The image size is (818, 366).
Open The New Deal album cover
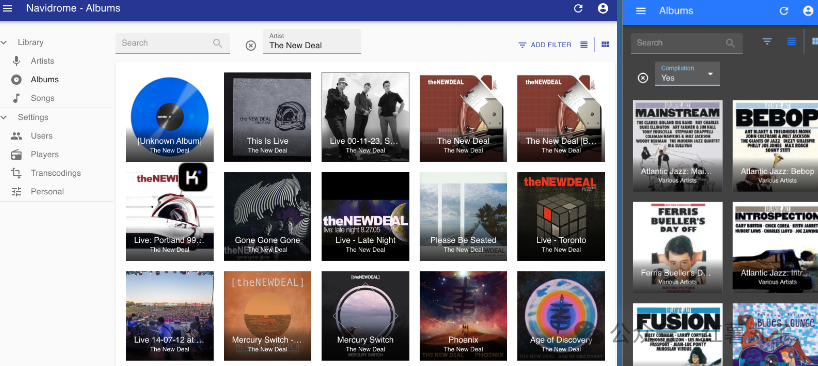click(463, 118)
